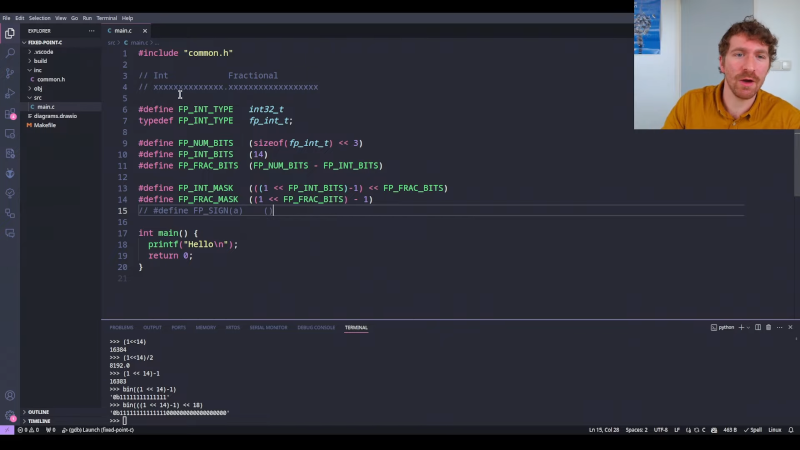Open the Source Control view
This screenshot has height=450, width=800.
[x=10, y=73]
